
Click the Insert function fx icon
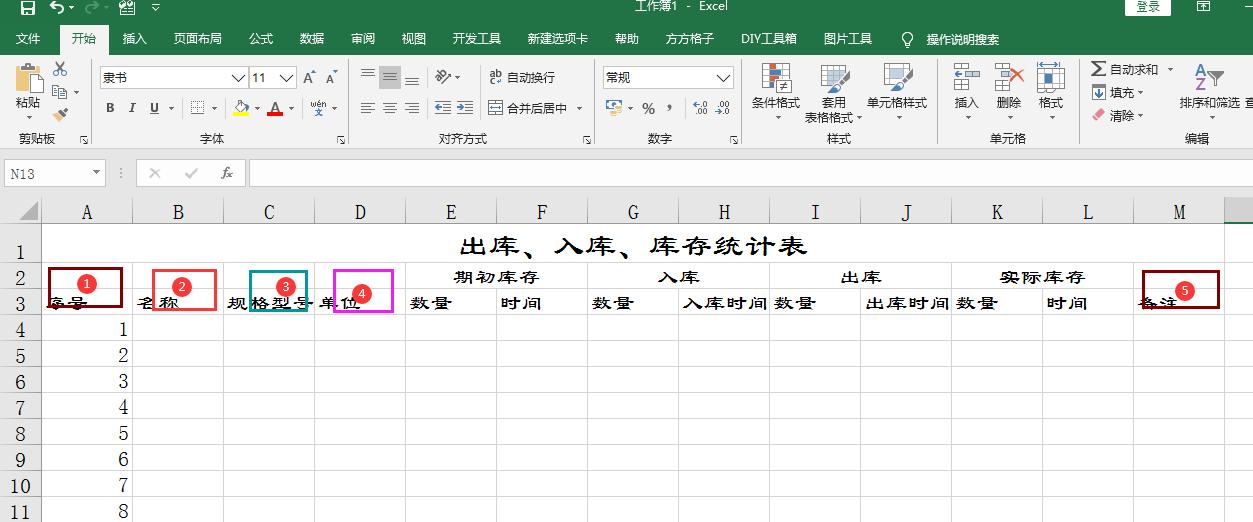coord(227,173)
